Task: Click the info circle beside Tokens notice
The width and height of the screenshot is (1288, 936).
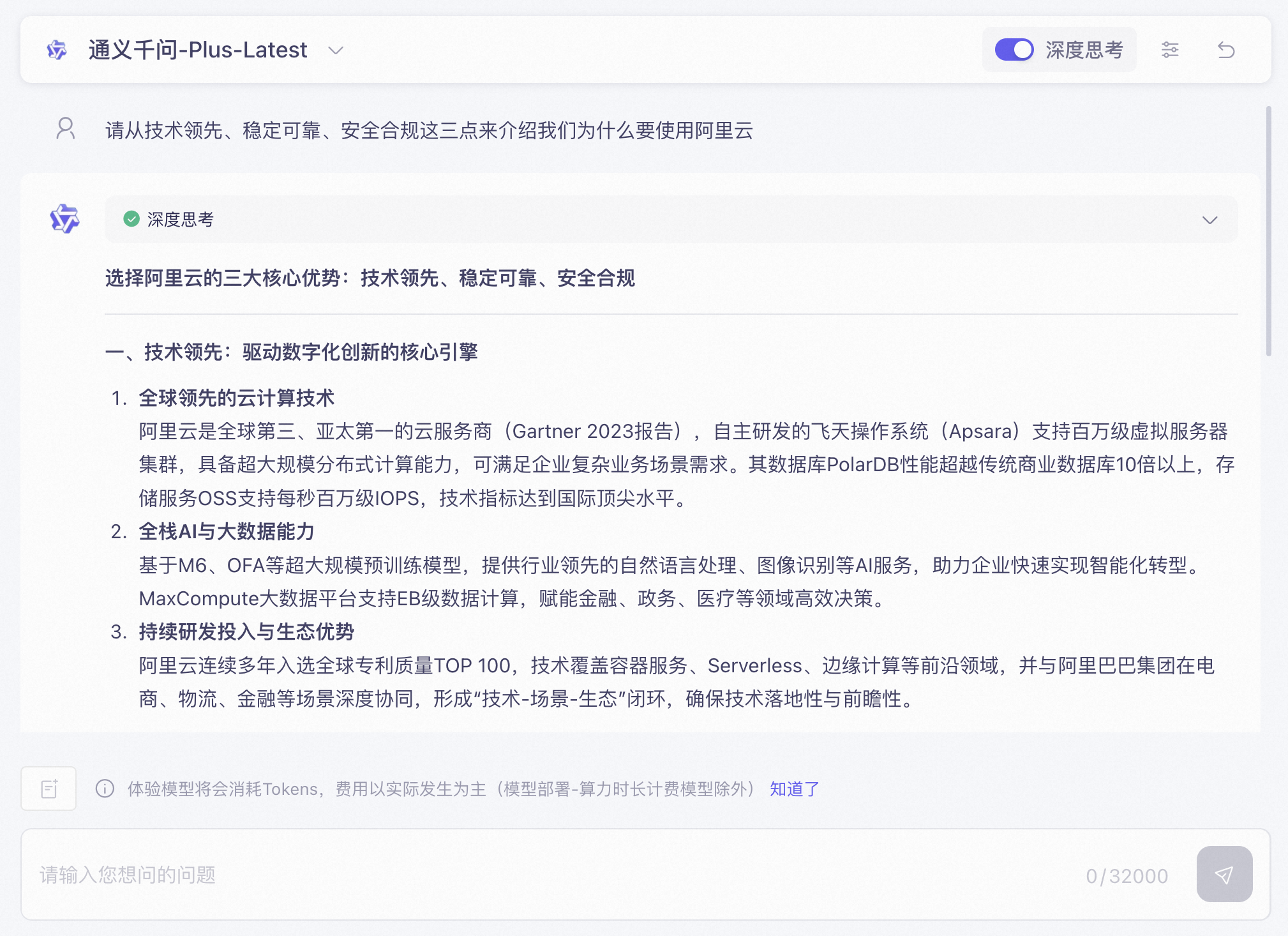Action: [x=105, y=789]
